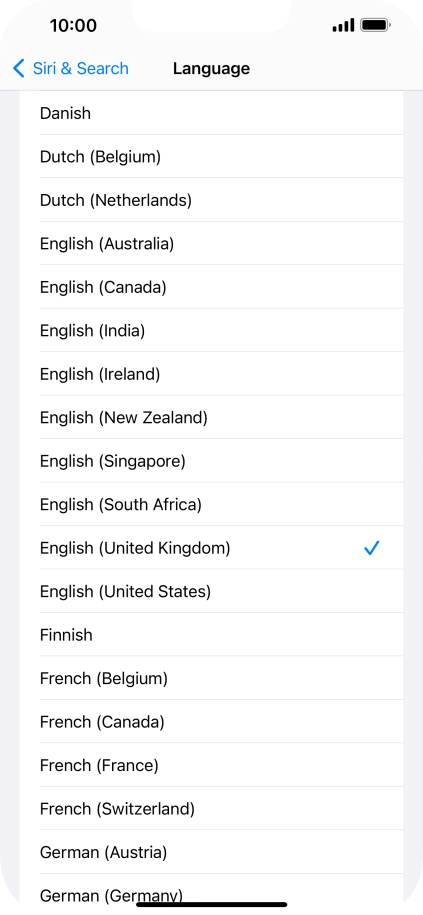Select English (United States) language
Viewport: 423px width, 915px height.
[211, 591]
